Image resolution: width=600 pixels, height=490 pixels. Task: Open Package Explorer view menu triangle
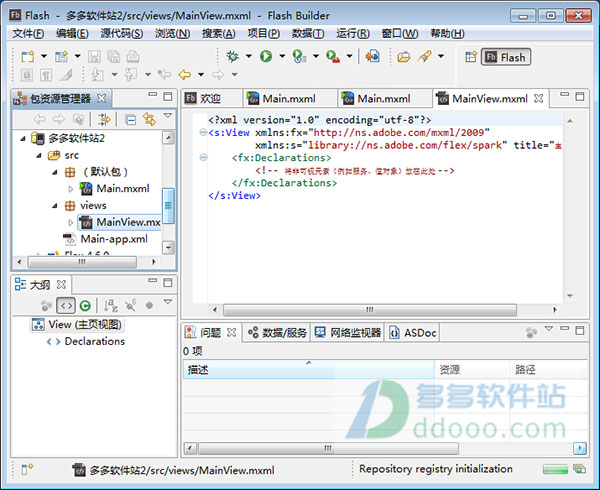pos(168,115)
